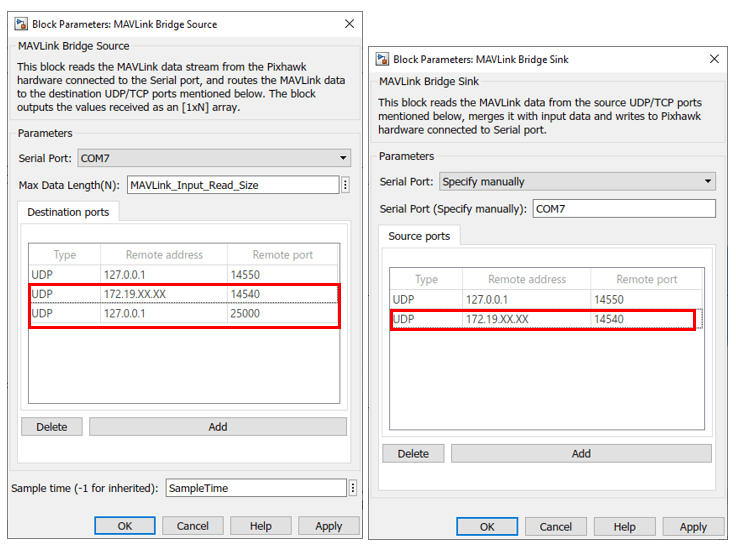Select destination row with port 25000
Image resolution: width=736 pixels, height=550 pixels.
184,313
